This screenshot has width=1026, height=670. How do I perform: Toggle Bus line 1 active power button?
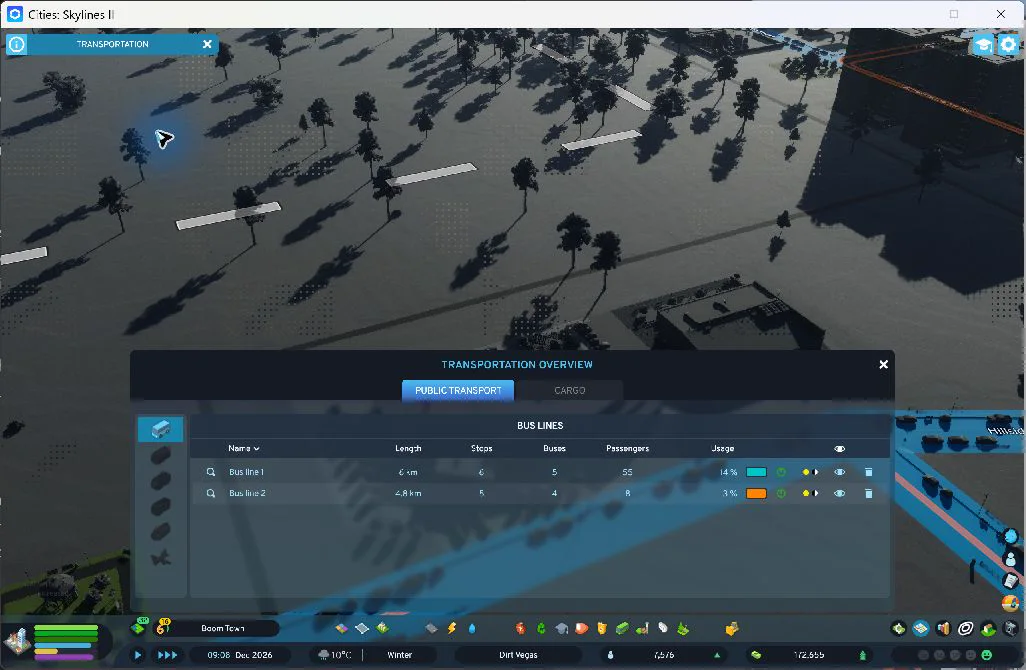[x=781, y=472]
